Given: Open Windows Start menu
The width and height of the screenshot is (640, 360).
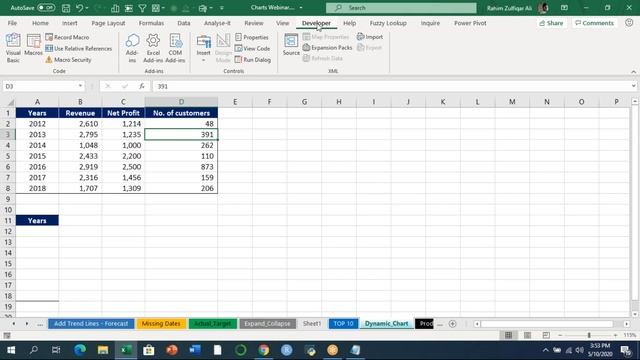Looking at the screenshot, I should pyautogui.click(x=11, y=350).
